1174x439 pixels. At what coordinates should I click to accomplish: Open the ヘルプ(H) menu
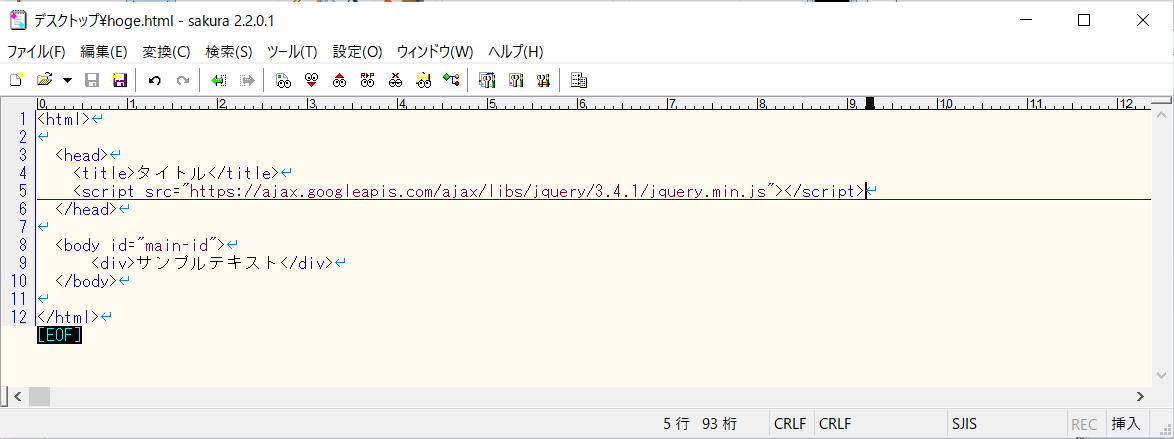[516, 52]
